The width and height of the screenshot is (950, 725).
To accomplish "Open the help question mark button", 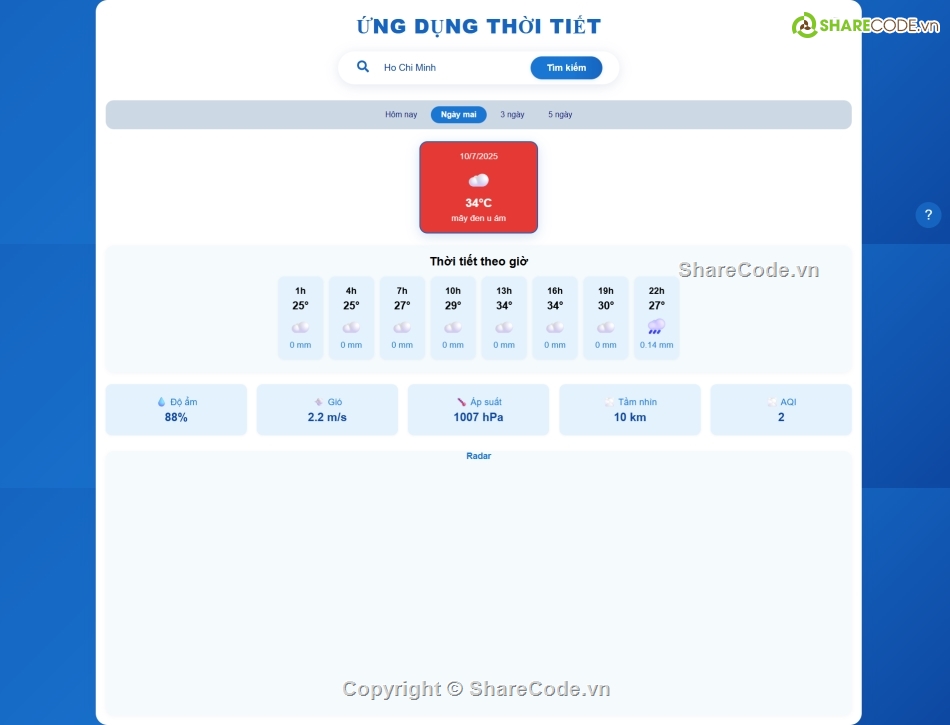I will 928,214.
